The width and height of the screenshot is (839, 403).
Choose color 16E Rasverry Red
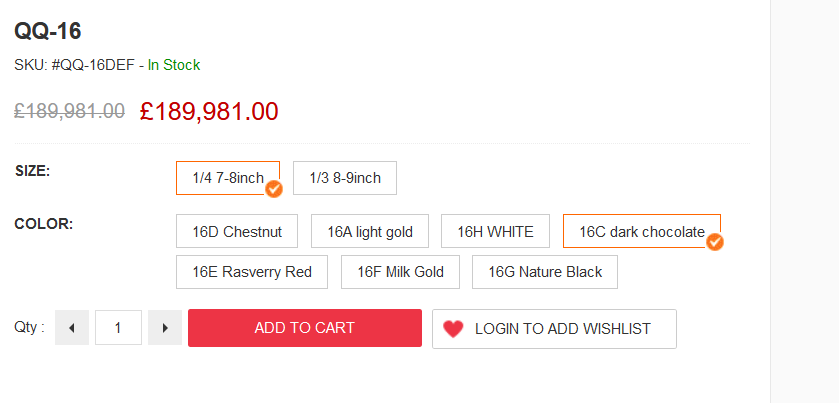click(252, 272)
